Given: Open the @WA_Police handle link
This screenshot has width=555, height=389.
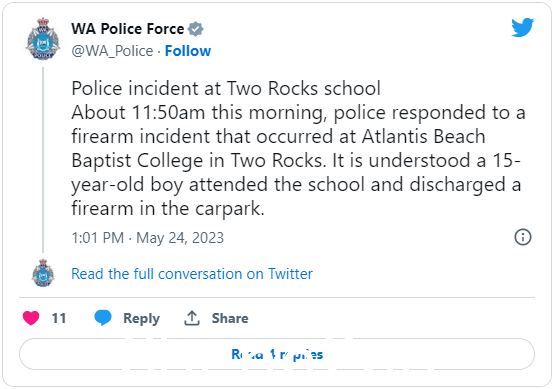Looking at the screenshot, I should tap(112, 51).
